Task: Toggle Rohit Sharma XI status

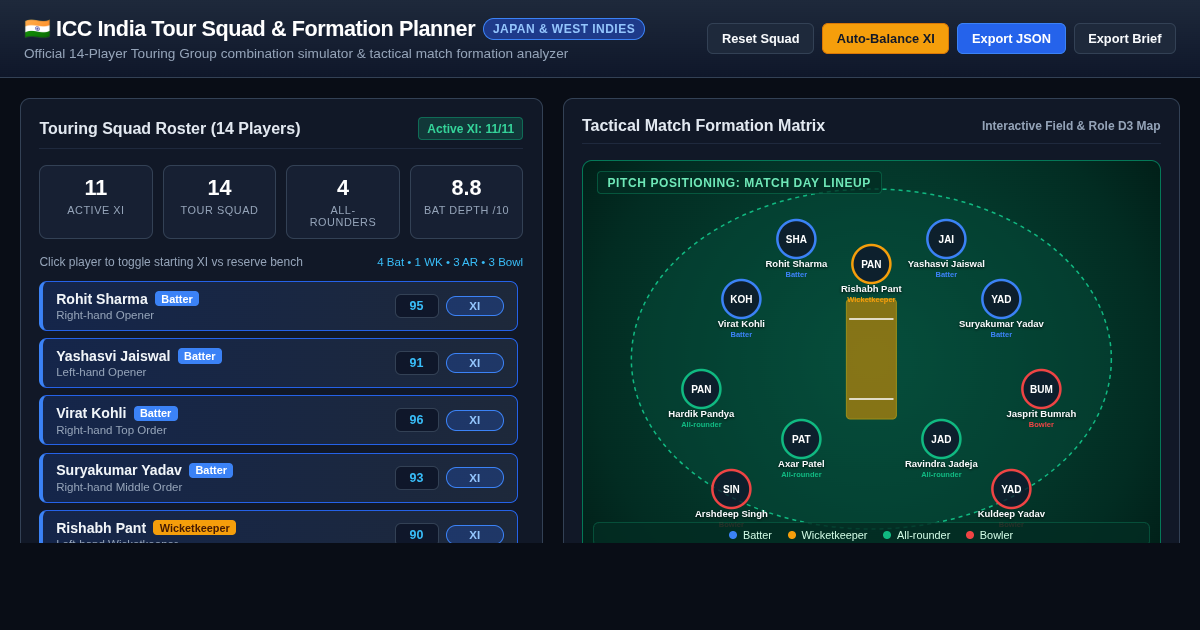Action: click(474, 306)
